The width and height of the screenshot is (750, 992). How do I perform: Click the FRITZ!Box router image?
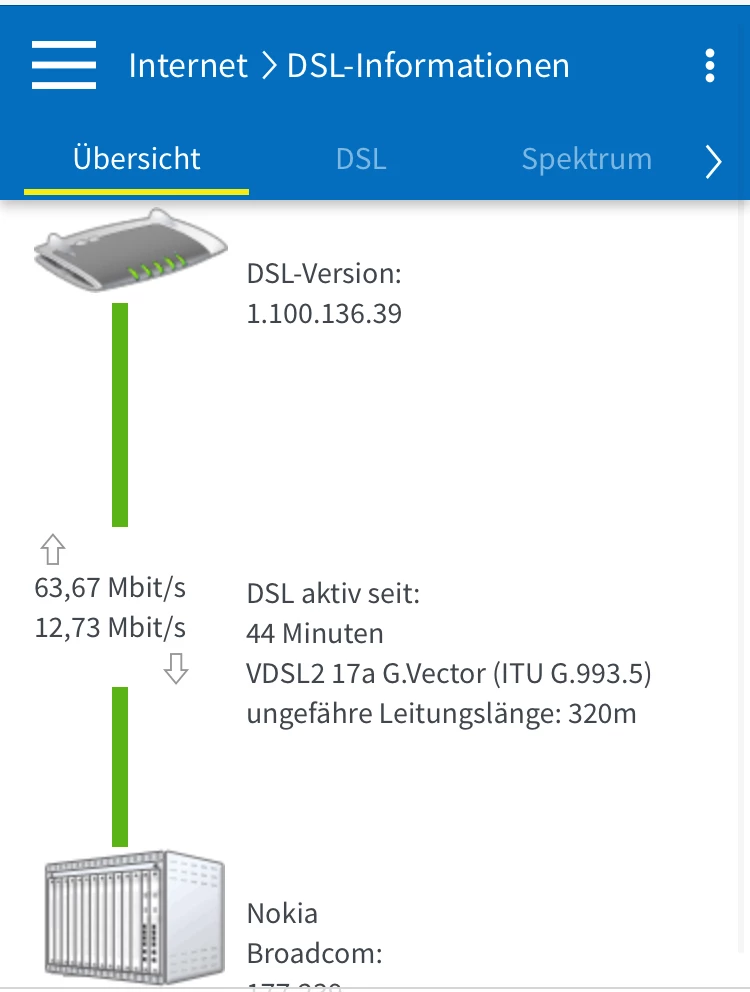coord(130,249)
